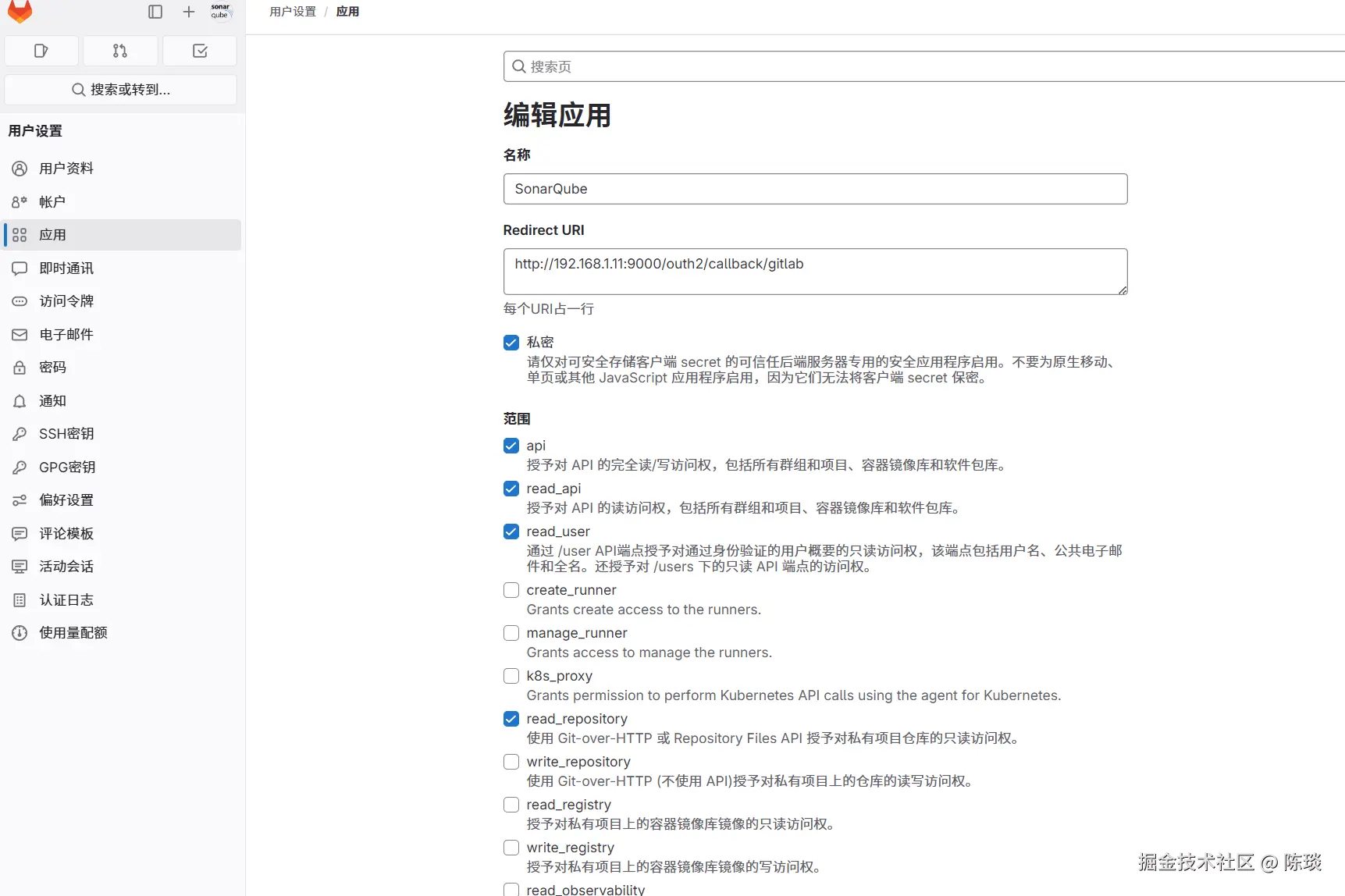Viewport: 1345px width, 896px height.
Task: Click the quota icon beside 使用量配额
Action: 20,633
